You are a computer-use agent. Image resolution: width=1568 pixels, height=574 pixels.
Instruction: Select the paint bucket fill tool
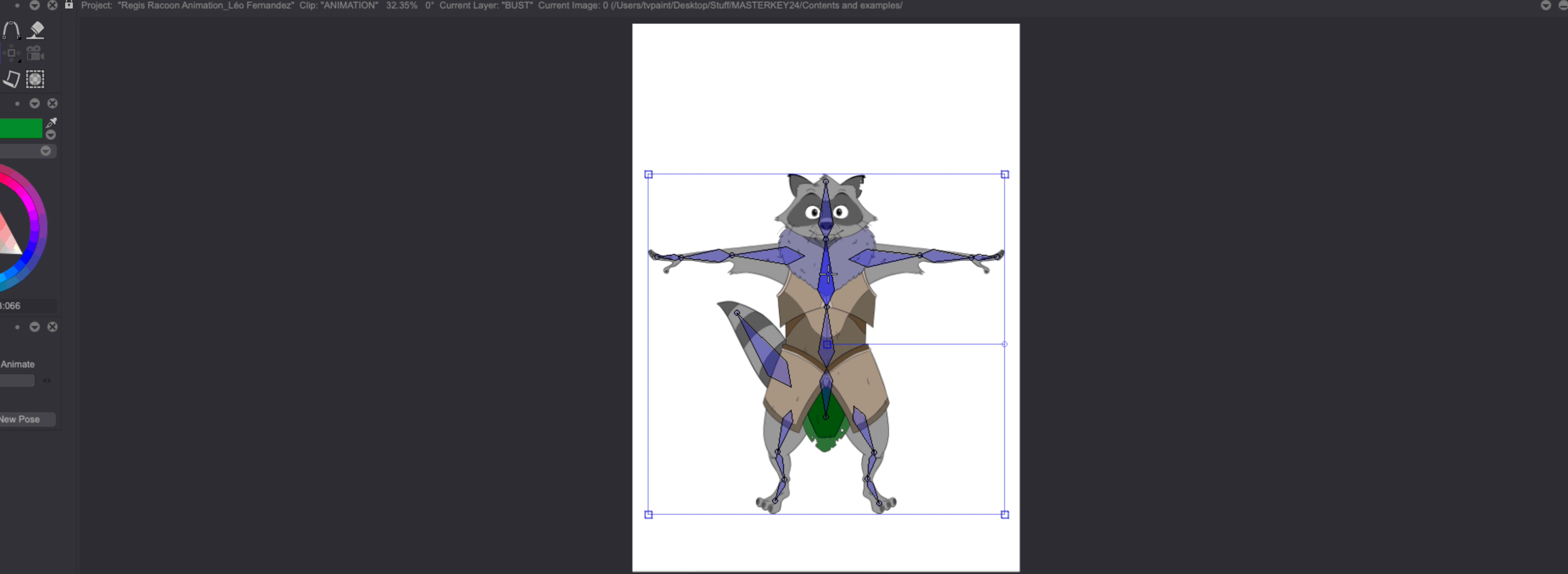click(35, 30)
